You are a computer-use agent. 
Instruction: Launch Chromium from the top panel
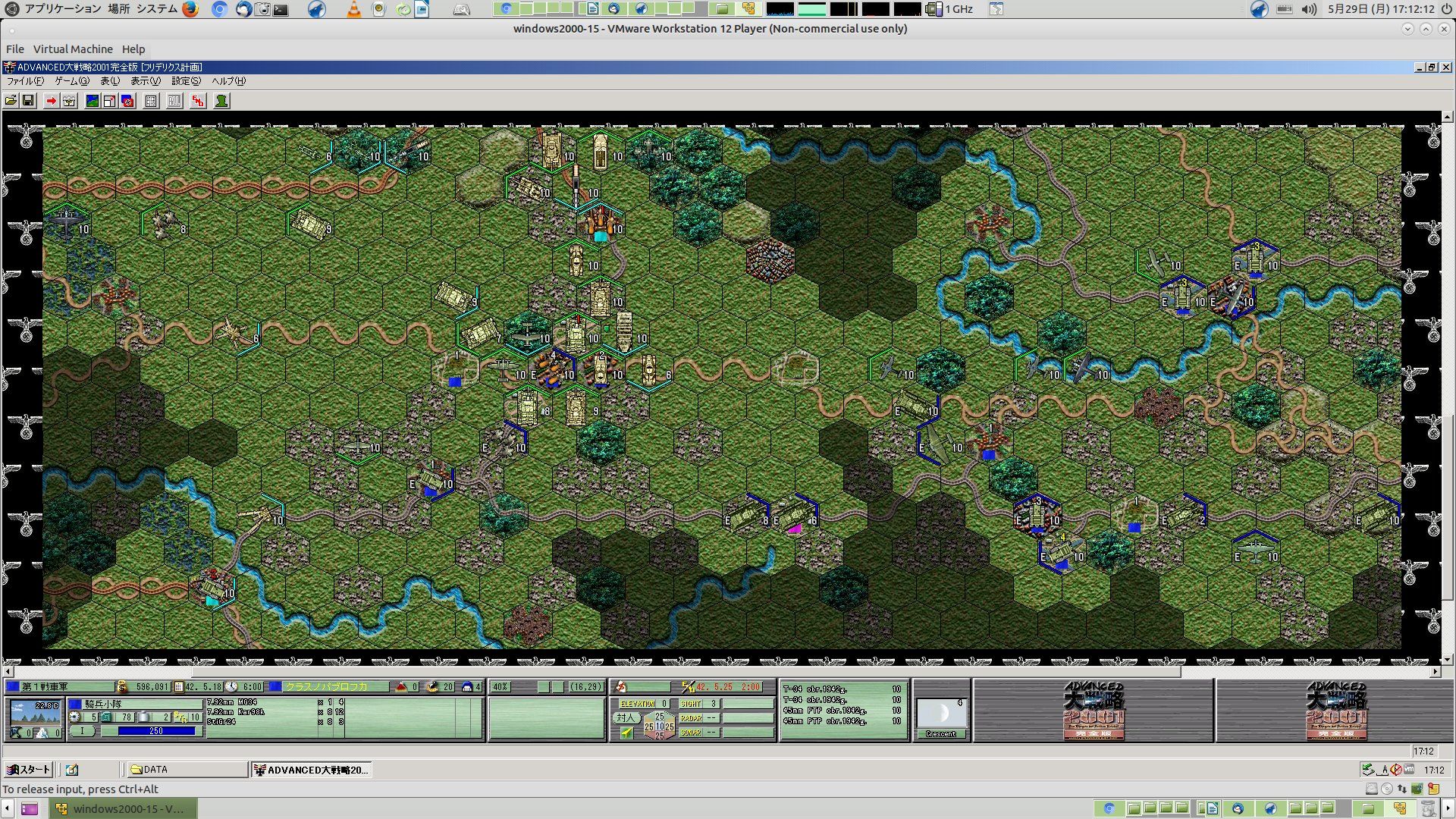220,9
